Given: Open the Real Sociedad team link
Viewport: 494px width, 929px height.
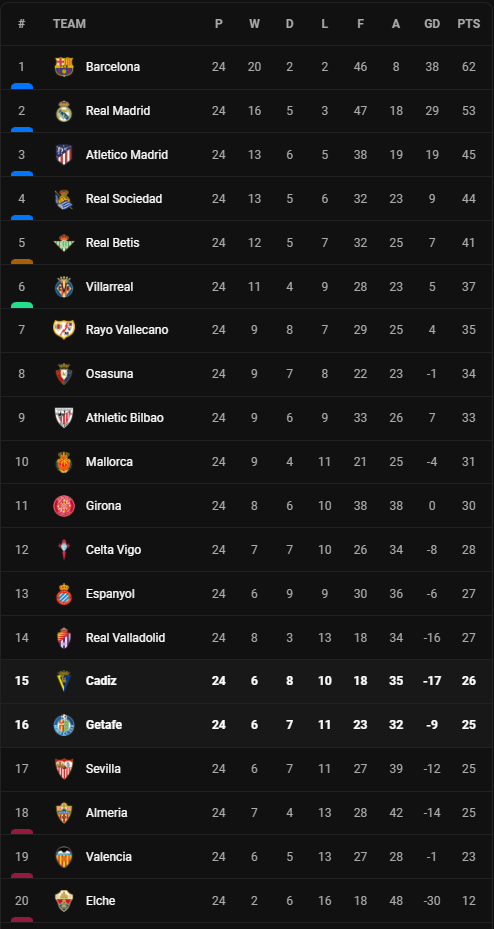Looking at the screenshot, I should point(124,198).
